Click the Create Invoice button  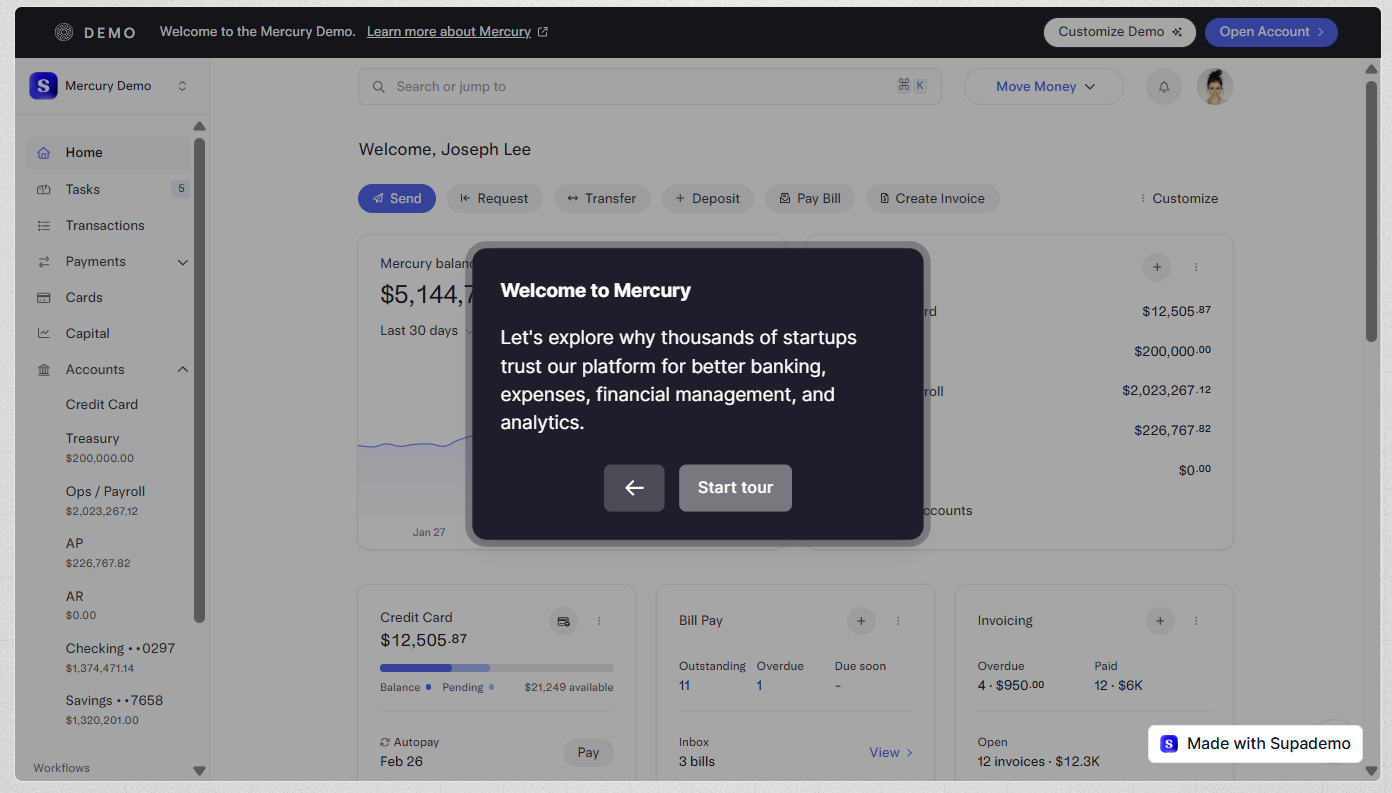pos(933,198)
